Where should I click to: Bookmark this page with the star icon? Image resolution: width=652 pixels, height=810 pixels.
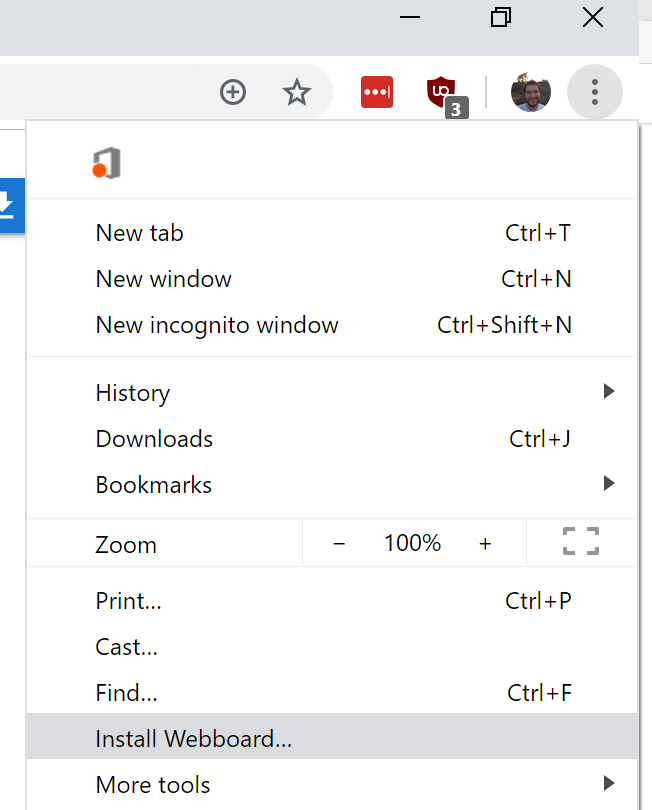pos(296,91)
